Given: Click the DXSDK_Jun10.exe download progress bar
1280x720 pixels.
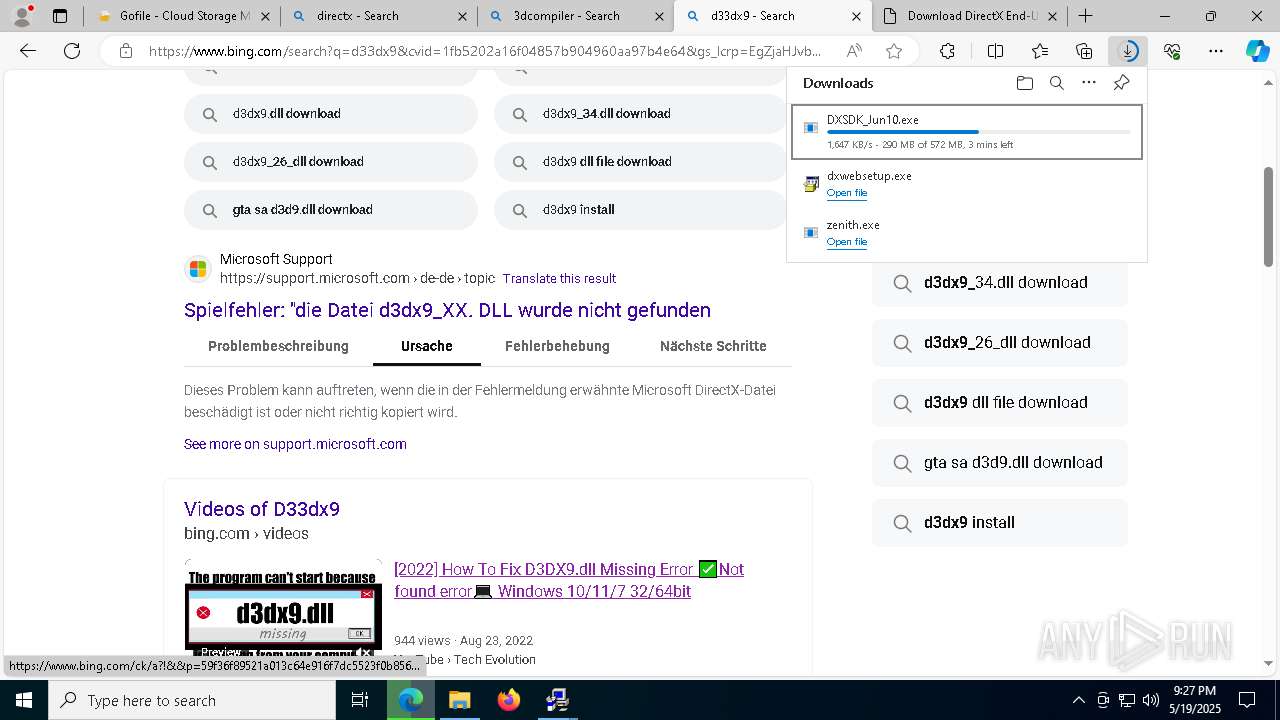Looking at the screenshot, I should 979,132.
